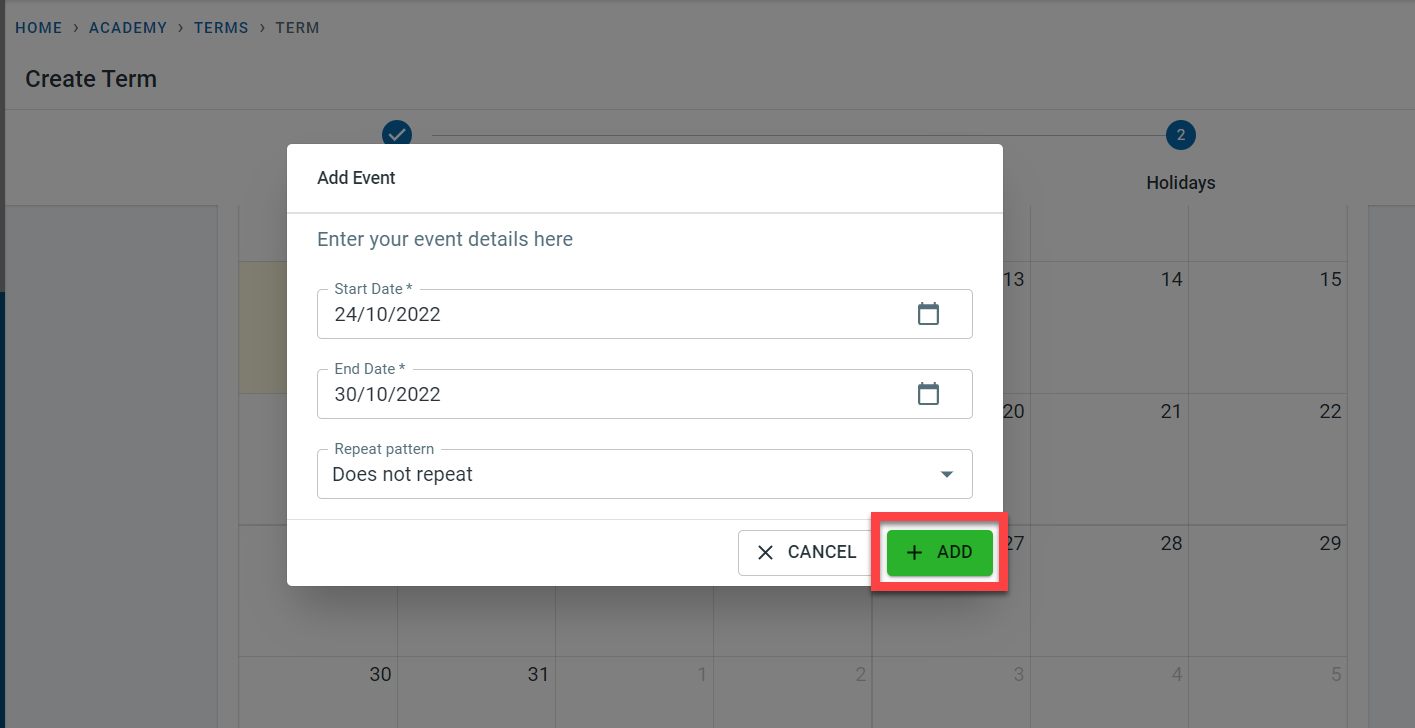This screenshot has height=728, width=1415.
Task: Go to Home breadcrumb
Action: (39, 28)
